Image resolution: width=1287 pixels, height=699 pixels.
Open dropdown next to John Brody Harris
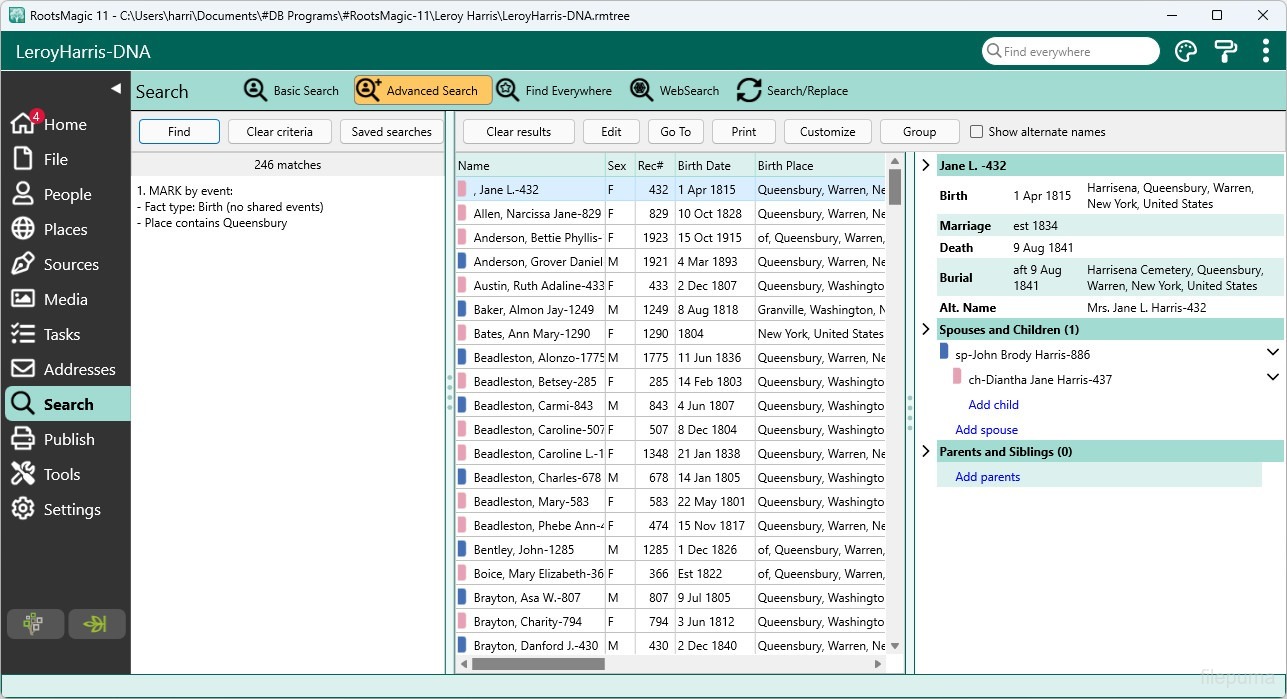click(1272, 353)
